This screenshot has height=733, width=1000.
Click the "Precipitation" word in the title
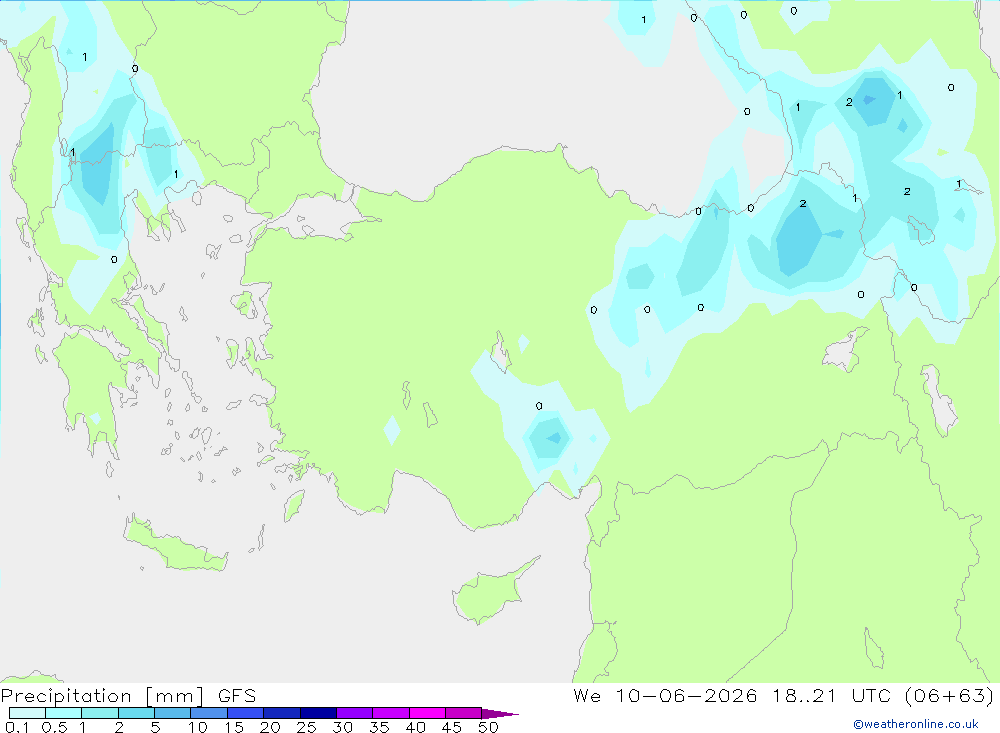point(66,696)
